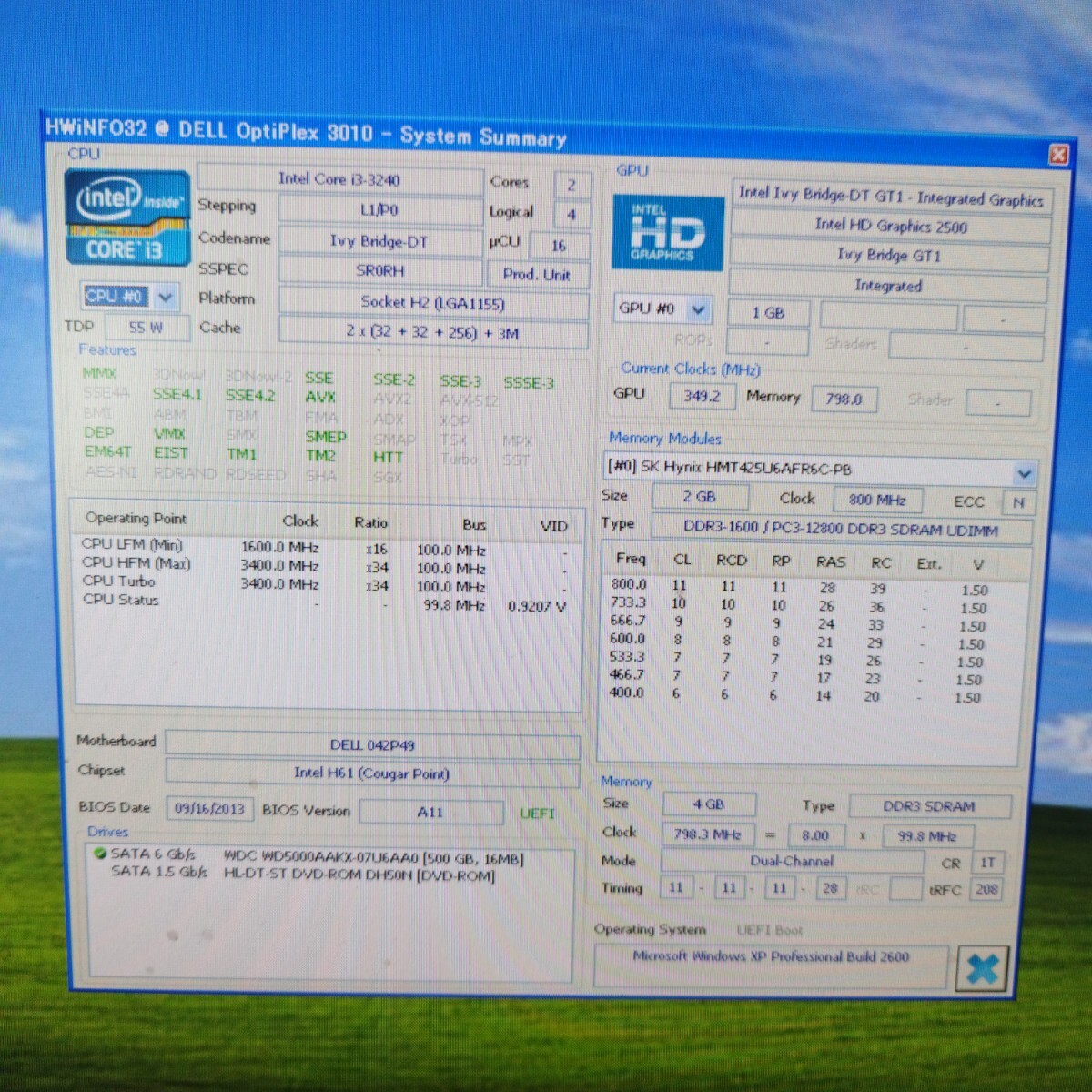Click the Integrated GPU type field
This screenshot has height=1092, width=1092.
click(x=888, y=286)
